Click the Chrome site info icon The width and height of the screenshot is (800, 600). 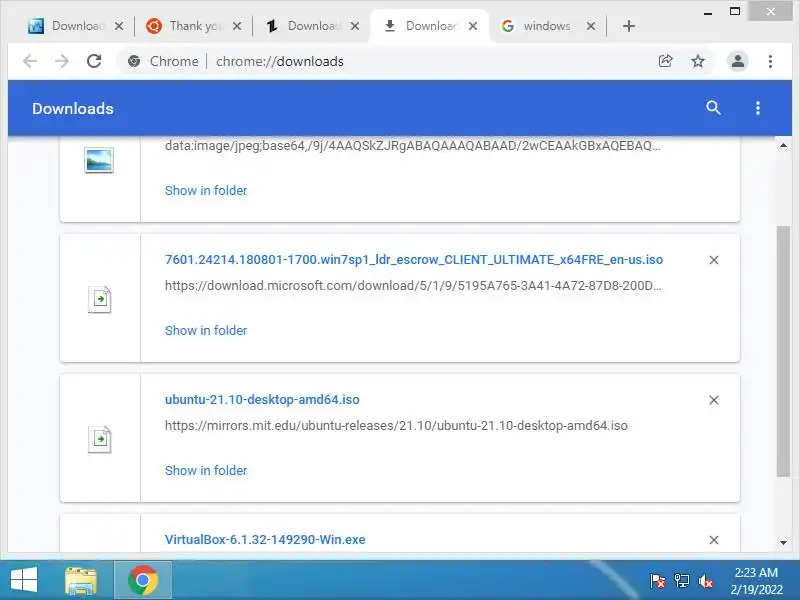click(134, 61)
